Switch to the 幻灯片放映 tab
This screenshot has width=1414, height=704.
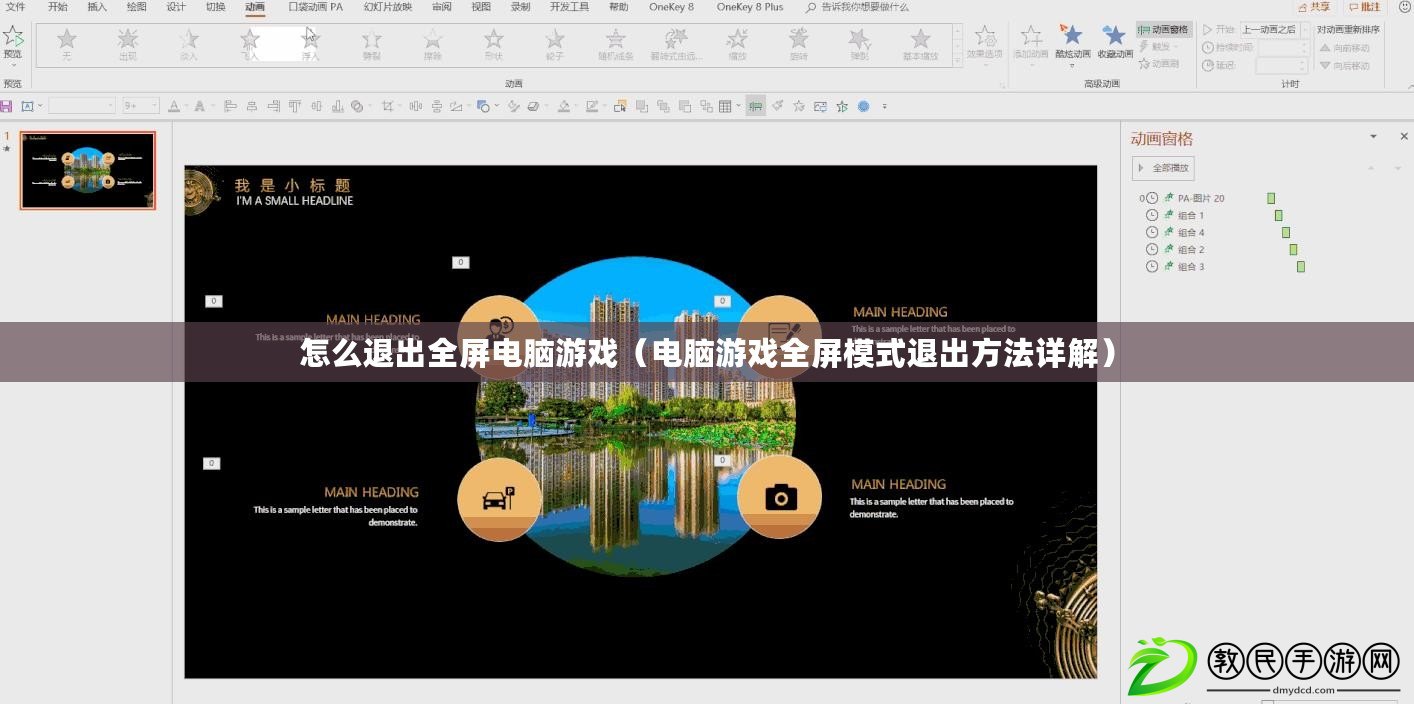[x=388, y=7]
